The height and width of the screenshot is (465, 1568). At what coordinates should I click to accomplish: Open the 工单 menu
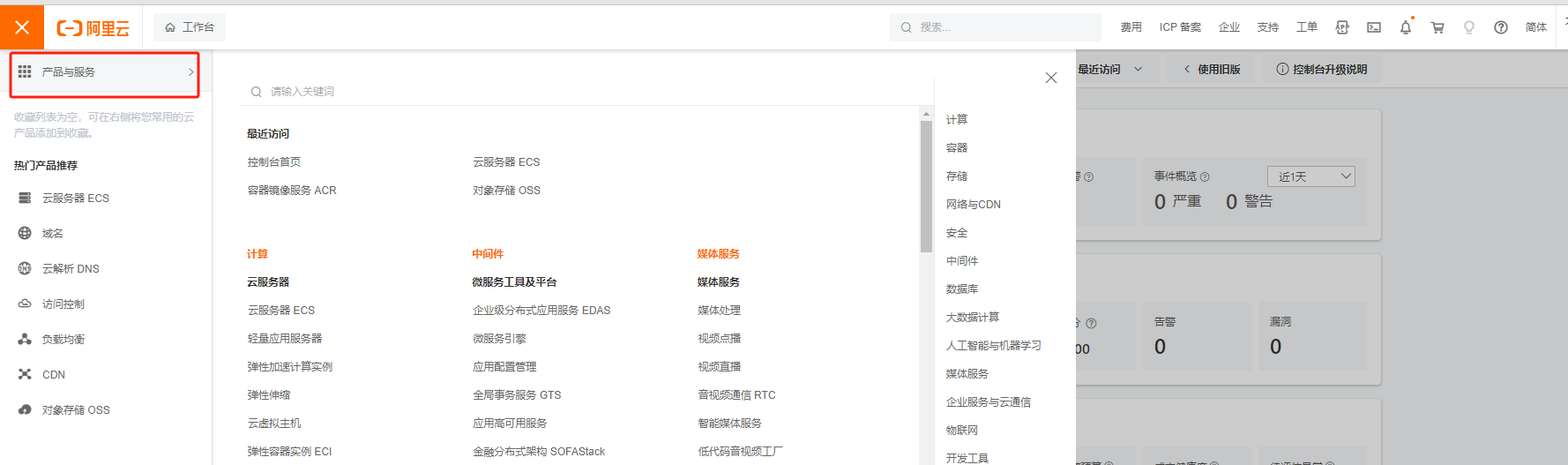pos(1306,27)
